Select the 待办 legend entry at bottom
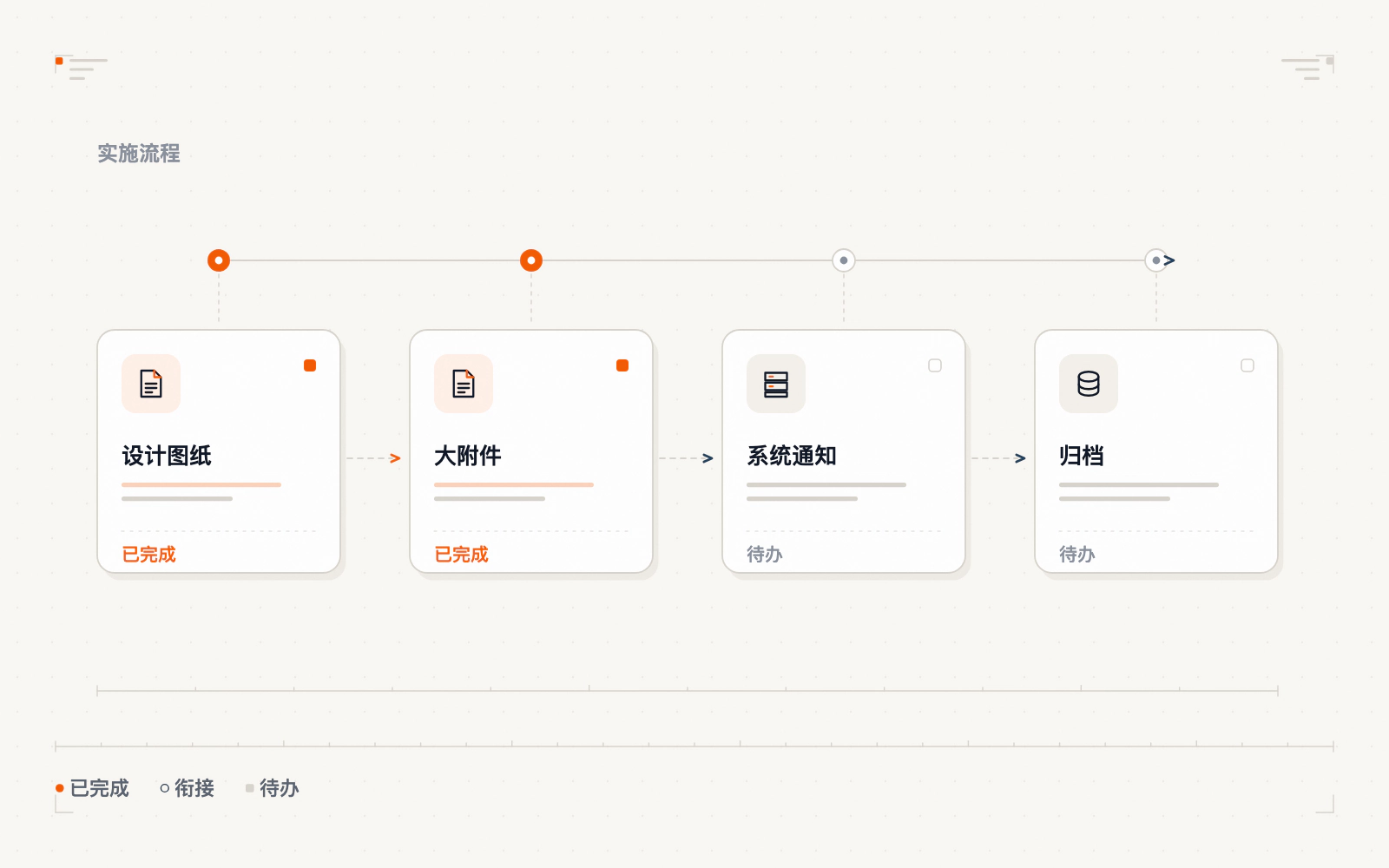This screenshot has width=1389, height=868. [273, 788]
